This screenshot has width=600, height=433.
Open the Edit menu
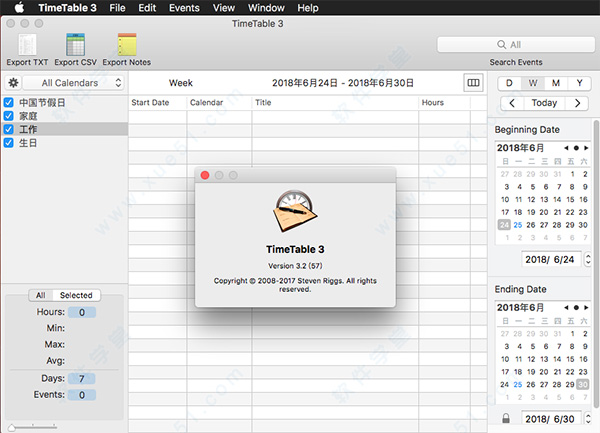coord(147,8)
